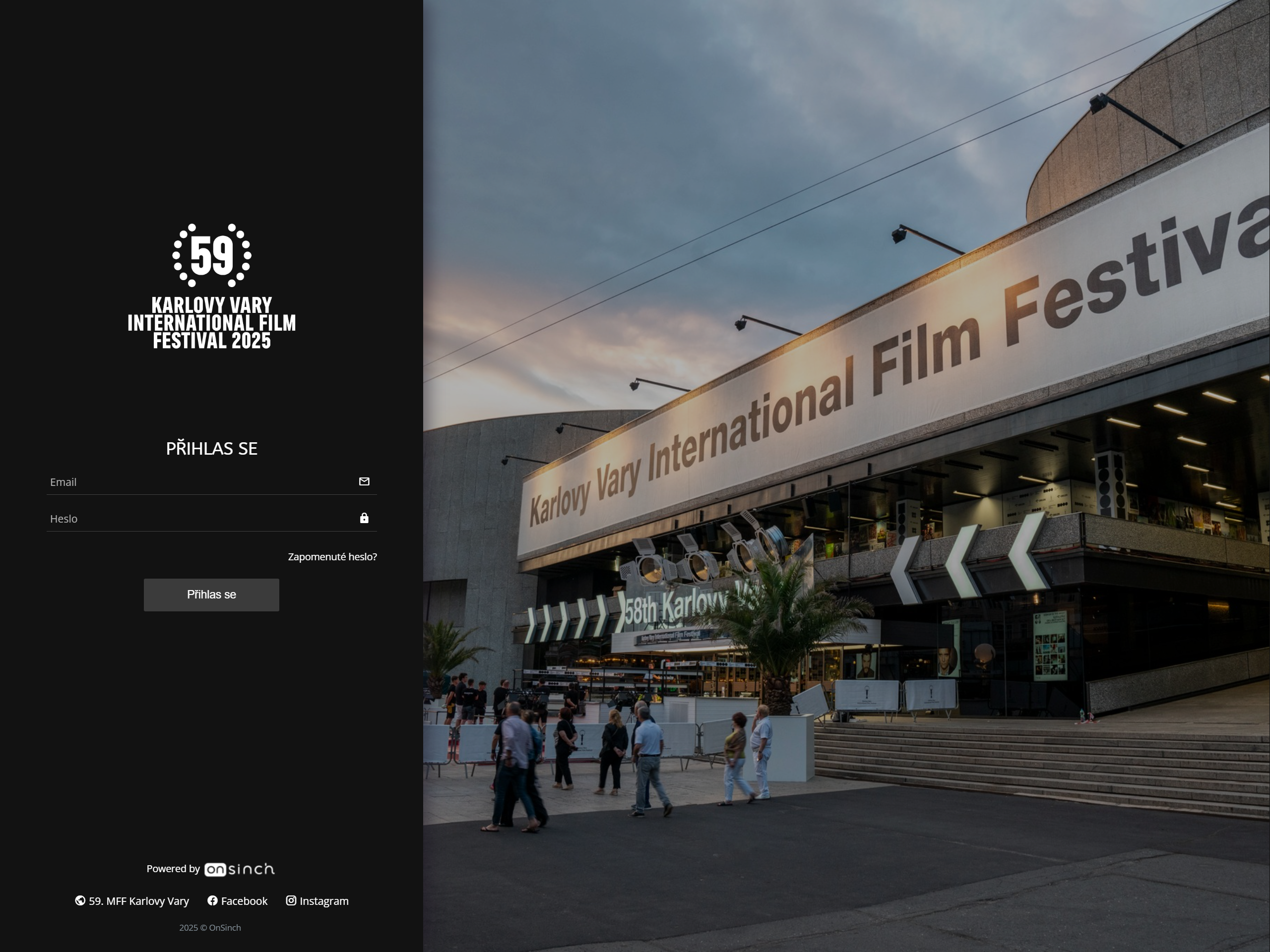Click the 2025 © OnSinch copyright text

210,927
